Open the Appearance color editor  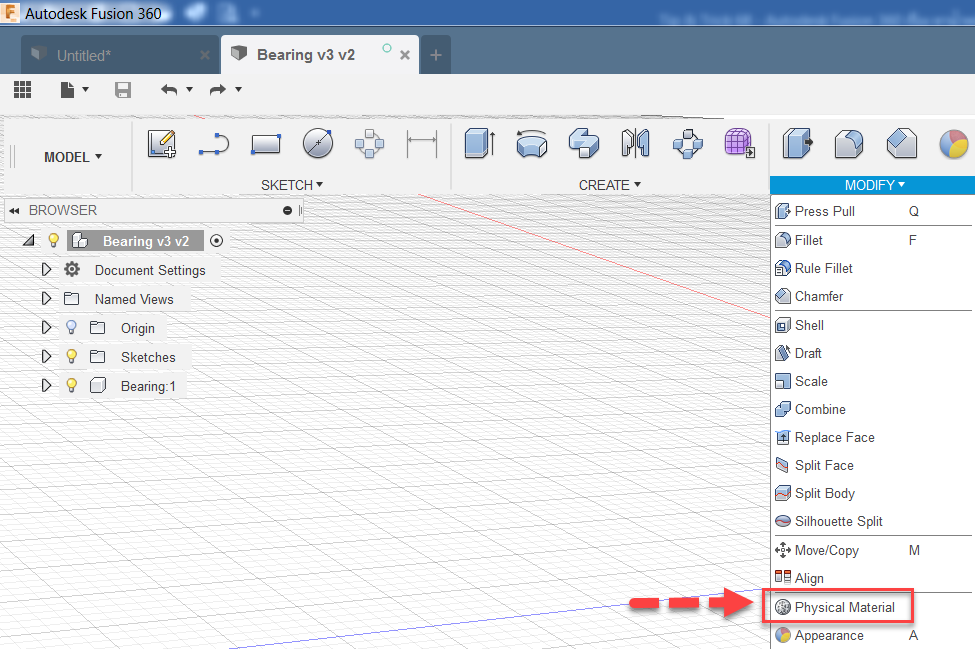tap(829, 635)
